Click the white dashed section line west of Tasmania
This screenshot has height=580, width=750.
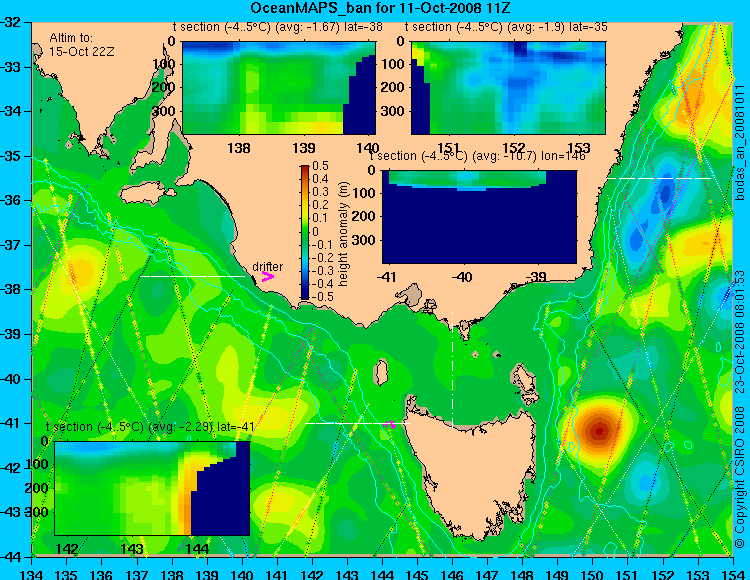357,423
